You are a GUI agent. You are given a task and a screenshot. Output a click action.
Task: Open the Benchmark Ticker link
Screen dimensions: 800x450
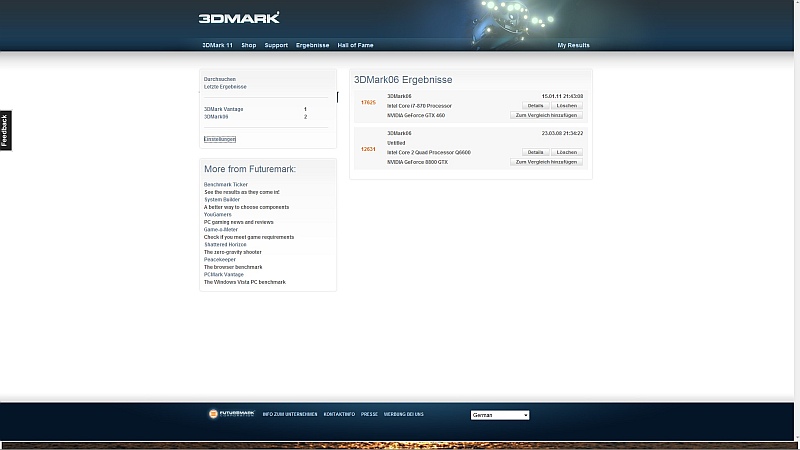(x=226, y=184)
